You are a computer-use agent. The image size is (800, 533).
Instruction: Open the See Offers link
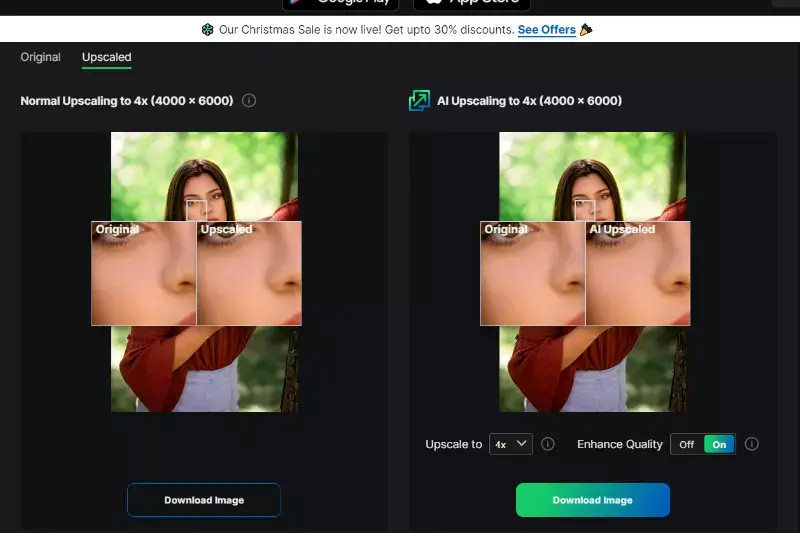tap(546, 30)
